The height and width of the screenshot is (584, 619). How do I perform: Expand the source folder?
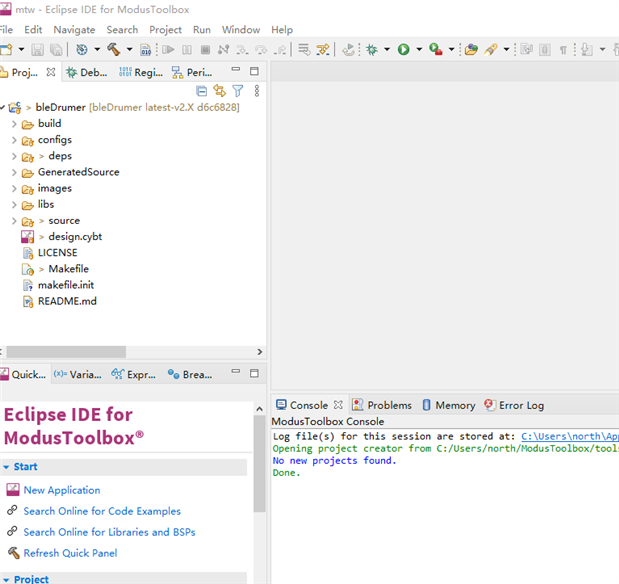pyautogui.click(x=14, y=221)
